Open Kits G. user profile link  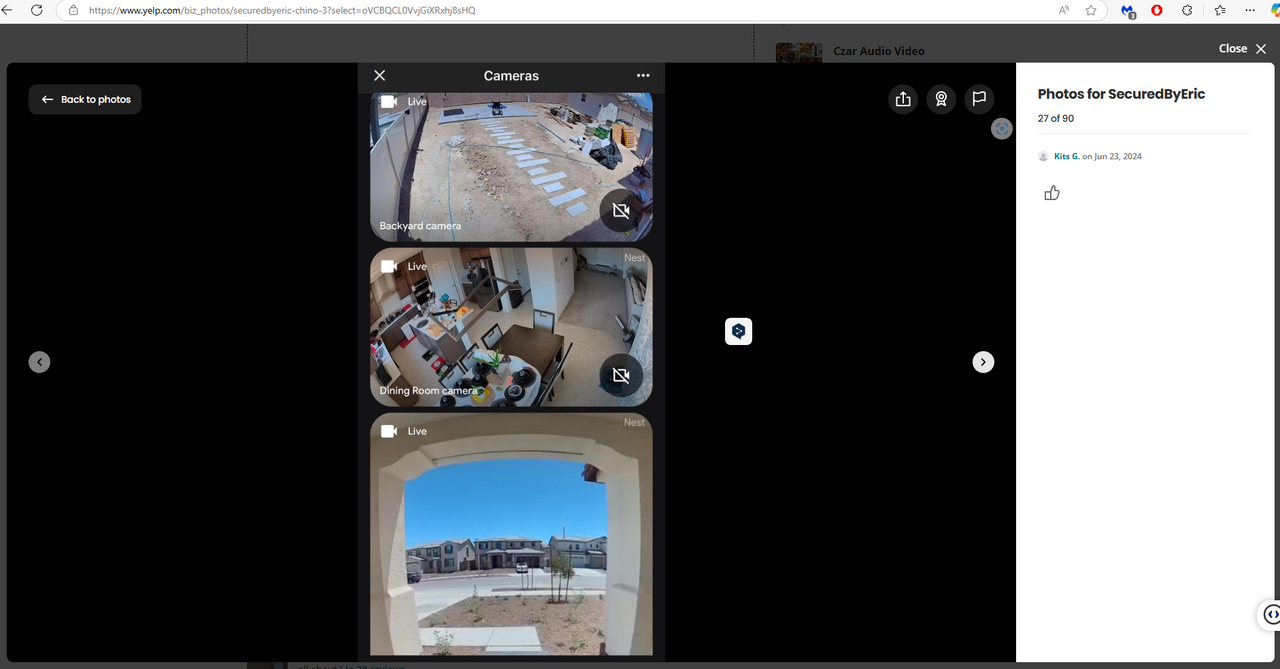point(1066,156)
